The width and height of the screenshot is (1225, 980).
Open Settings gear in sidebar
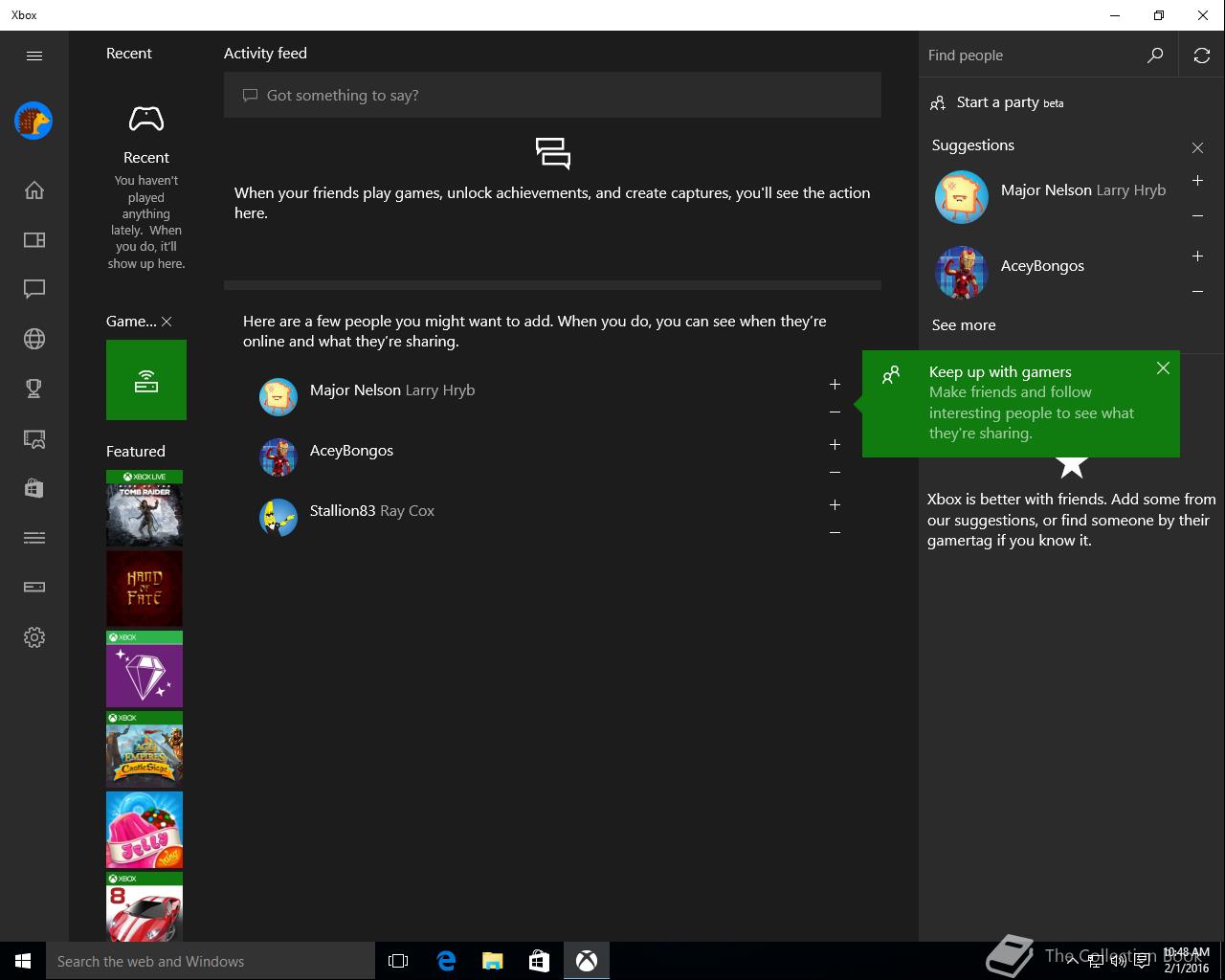(x=34, y=637)
